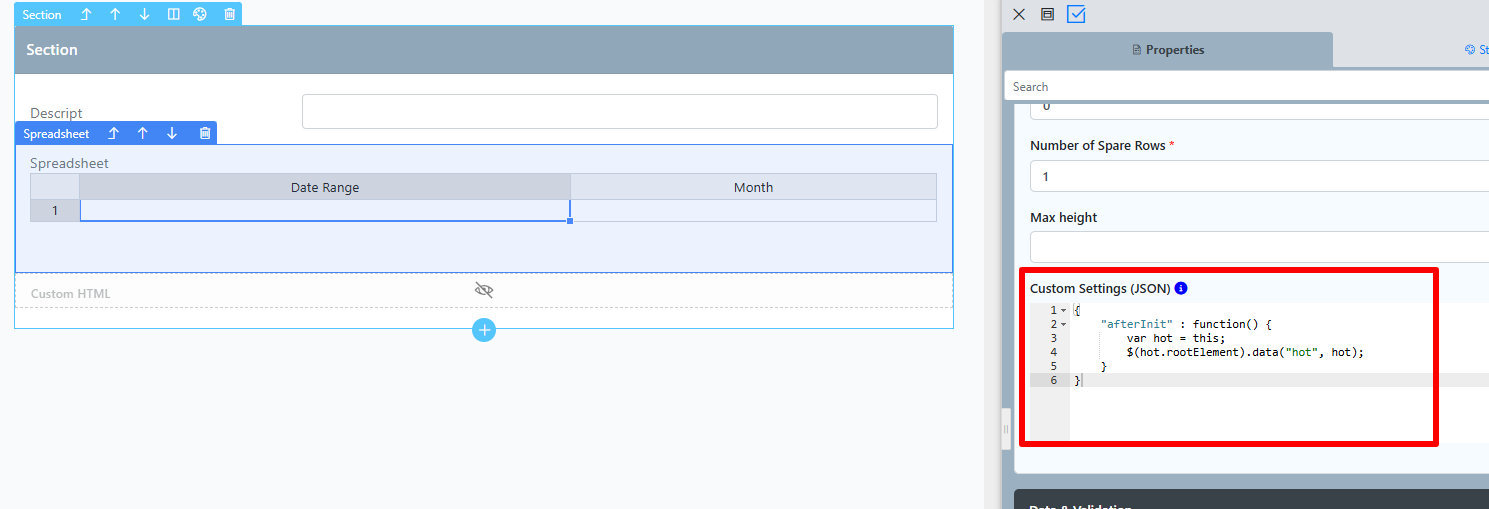The height and width of the screenshot is (509, 1489).
Task: Toggle the hidden eye icon on Custom HTML
Action: (x=484, y=290)
